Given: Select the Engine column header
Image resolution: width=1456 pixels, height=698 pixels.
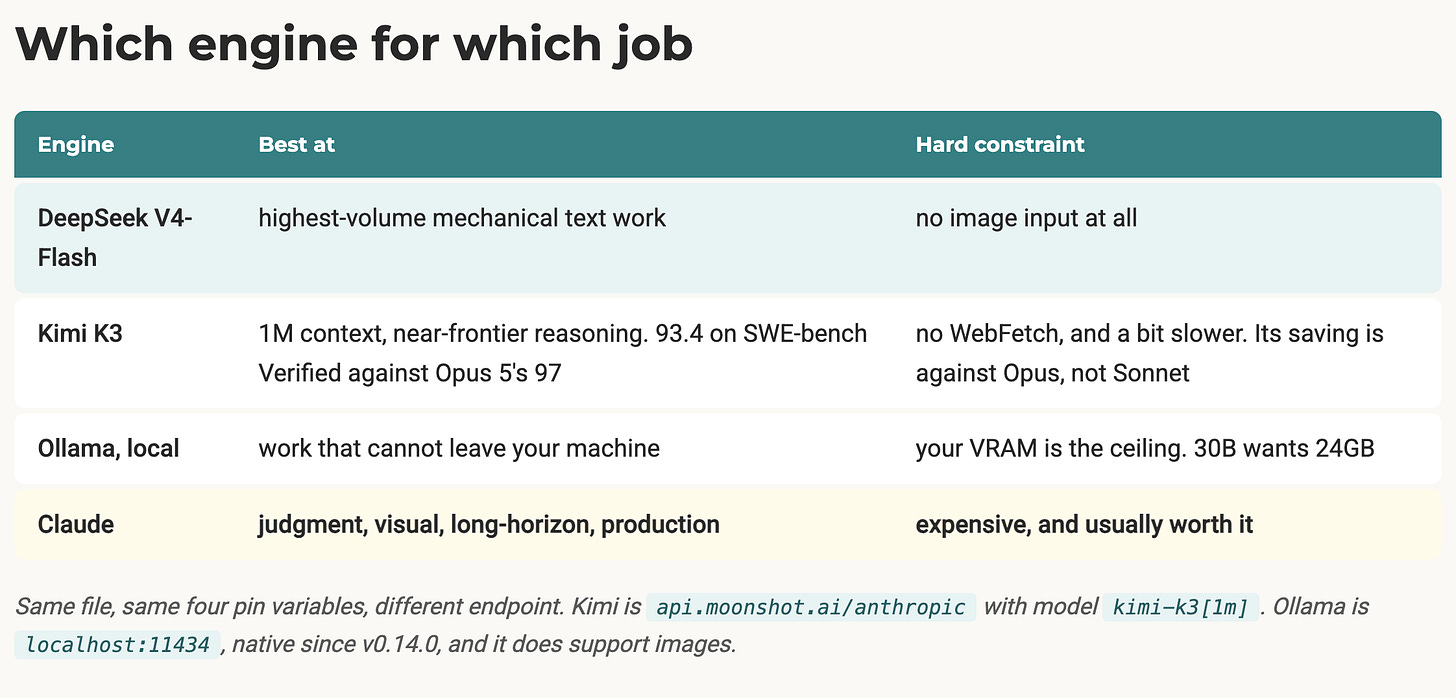Looking at the screenshot, I should point(76,144).
